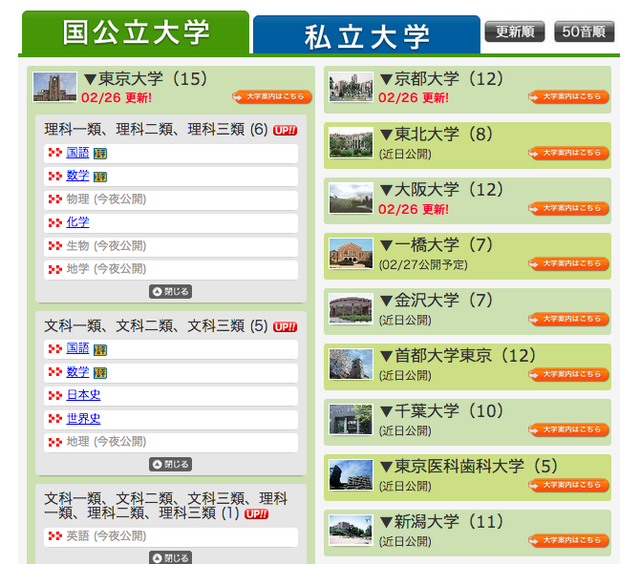Open 大学案内はこちら for 一橋大学
The width and height of the screenshot is (640, 564).
pos(569,264)
